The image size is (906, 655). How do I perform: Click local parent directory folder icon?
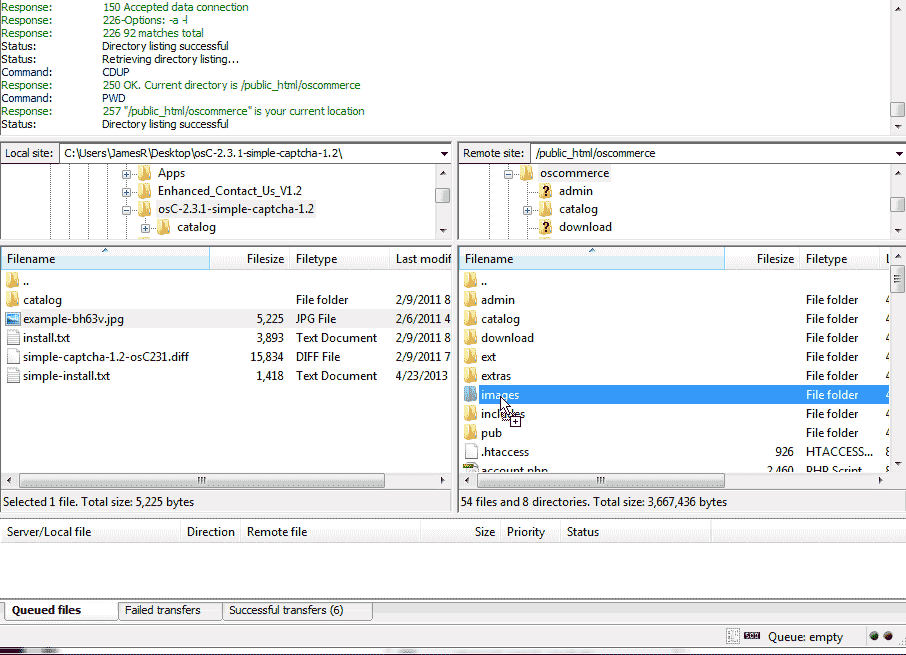pyautogui.click(x=13, y=281)
